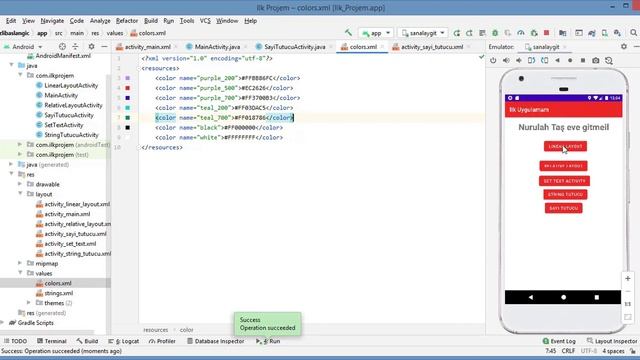Expand the drawable folder
The image size is (640, 360).
20,184
